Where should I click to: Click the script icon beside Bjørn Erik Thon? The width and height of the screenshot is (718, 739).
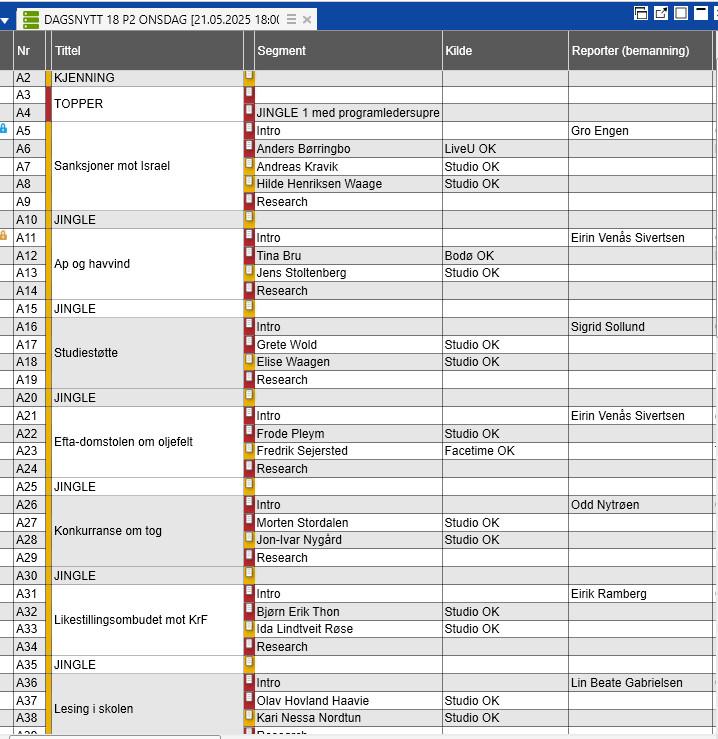(249, 610)
